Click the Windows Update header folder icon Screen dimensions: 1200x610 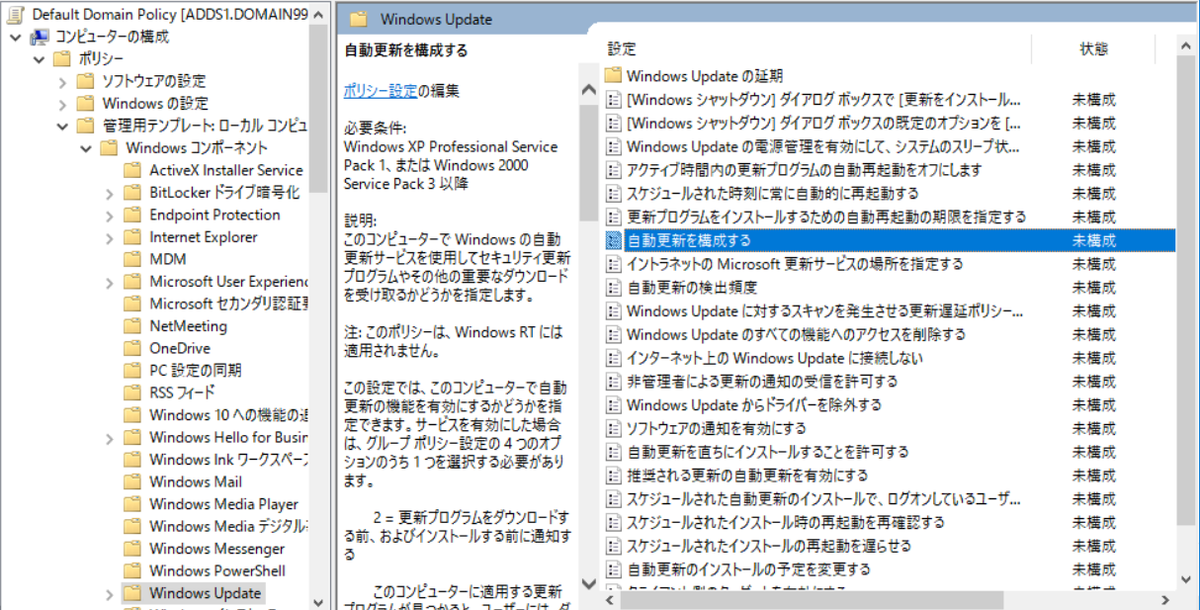358,19
